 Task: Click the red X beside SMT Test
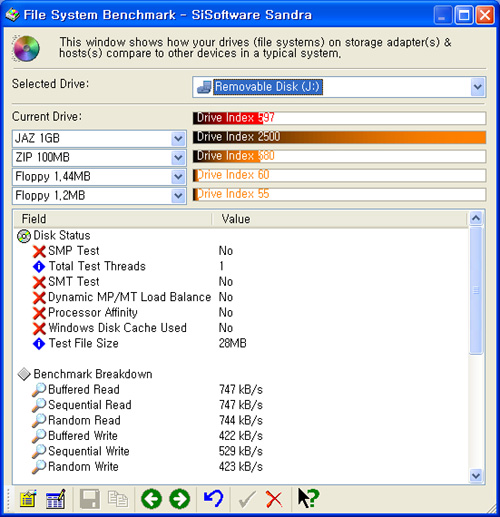coord(39,282)
